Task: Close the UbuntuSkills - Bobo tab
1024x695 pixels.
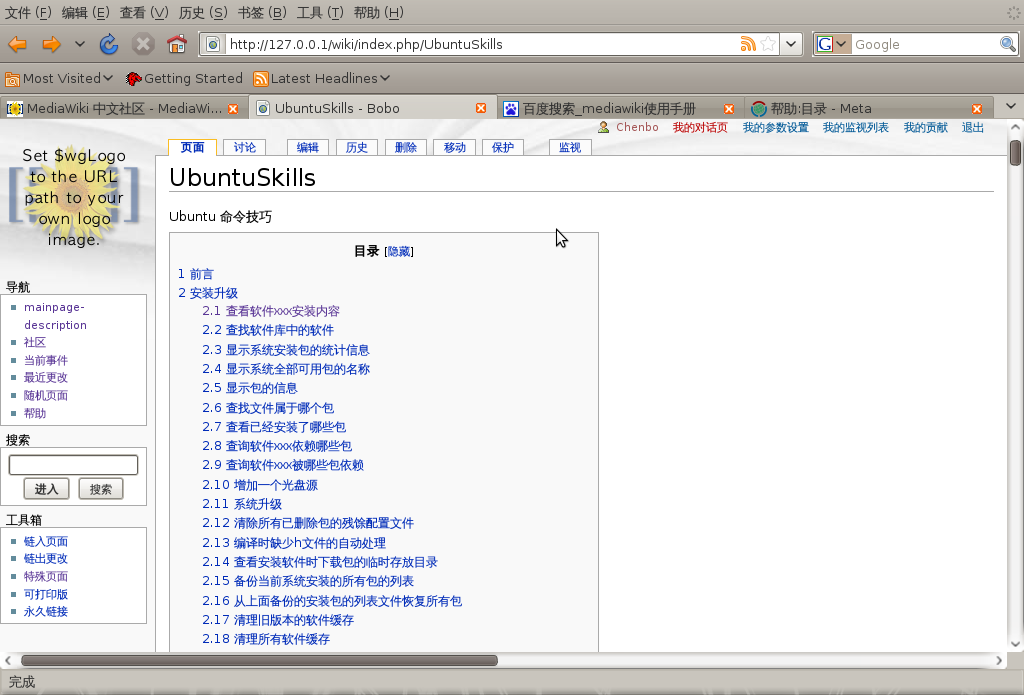Action: 481,108
